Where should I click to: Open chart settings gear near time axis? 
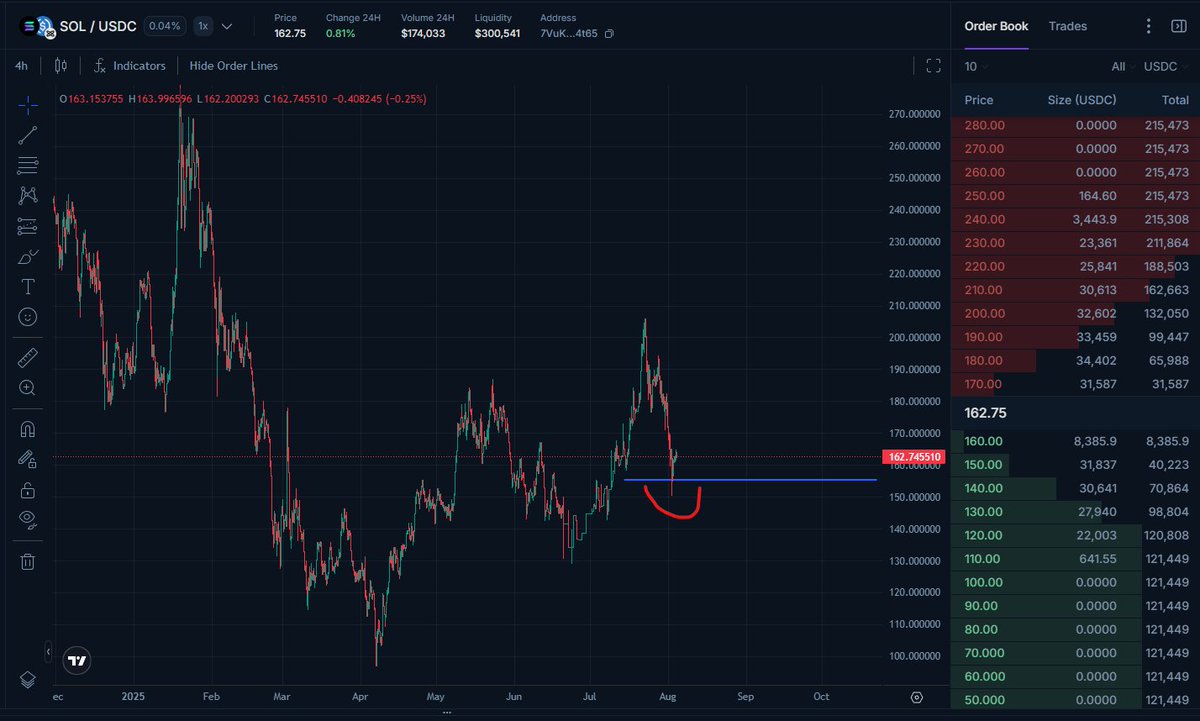click(x=917, y=696)
